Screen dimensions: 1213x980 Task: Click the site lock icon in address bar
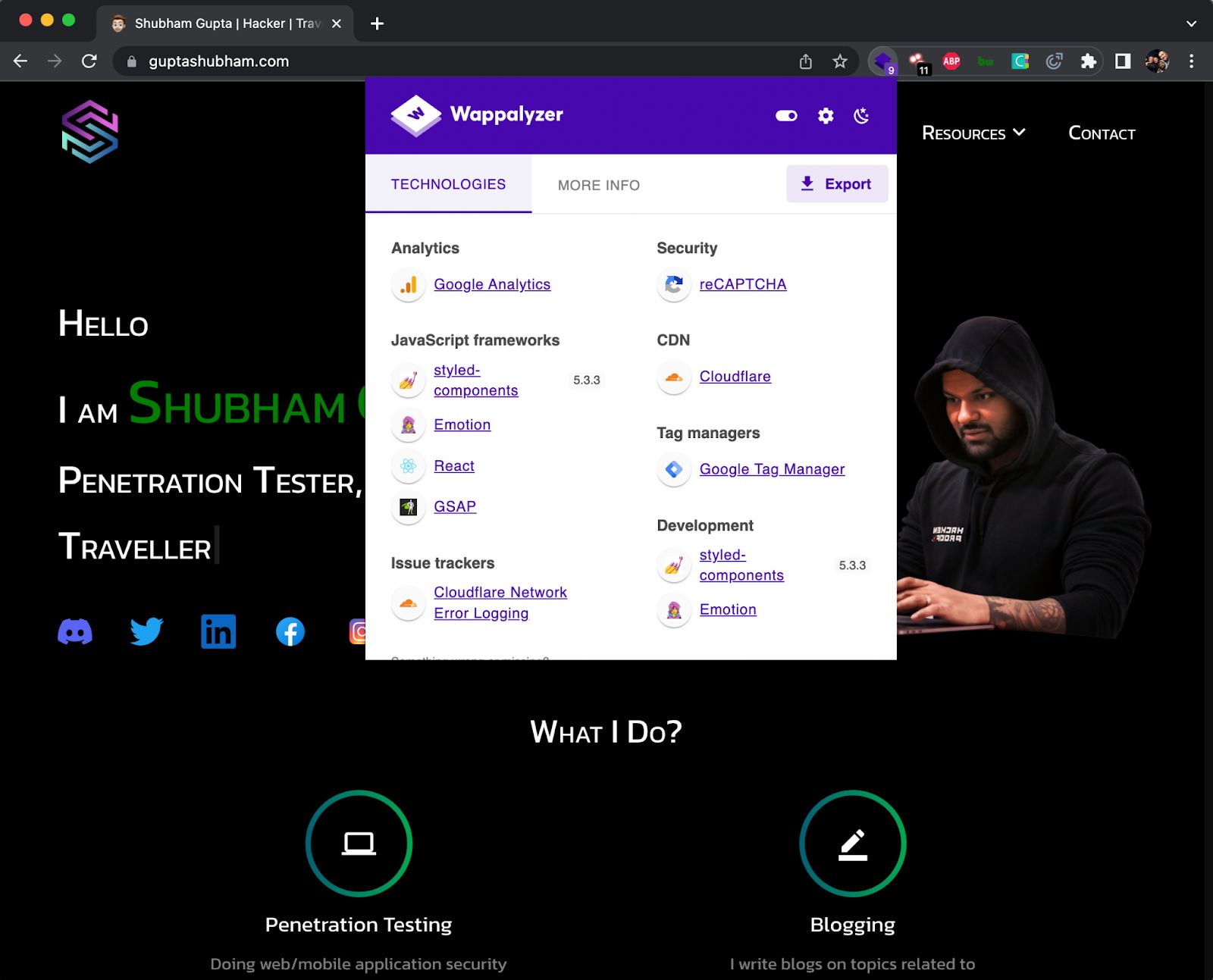(x=132, y=61)
